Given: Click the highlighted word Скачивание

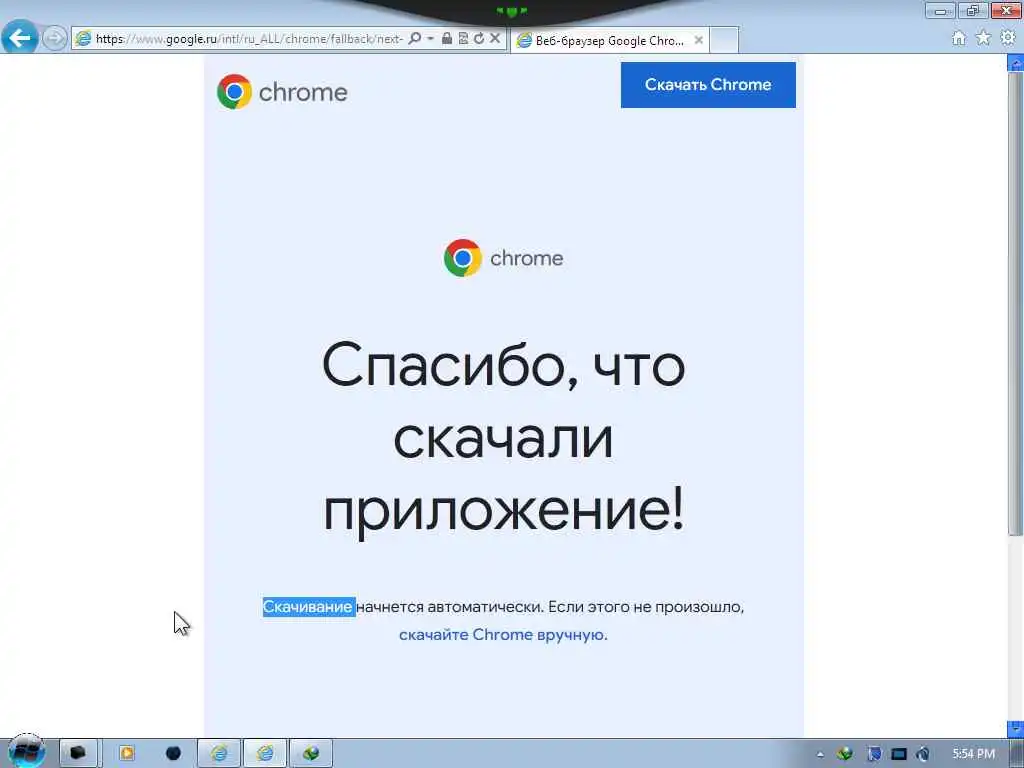Looking at the screenshot, I should point(309,607).
